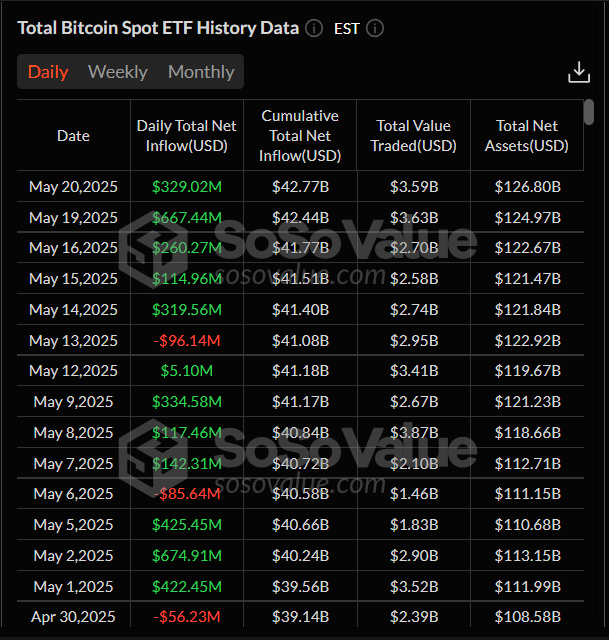The height and width of the screenshot is (640, 609).
Task: Select the May 20,2025 date cell
Action: (73, 187)
